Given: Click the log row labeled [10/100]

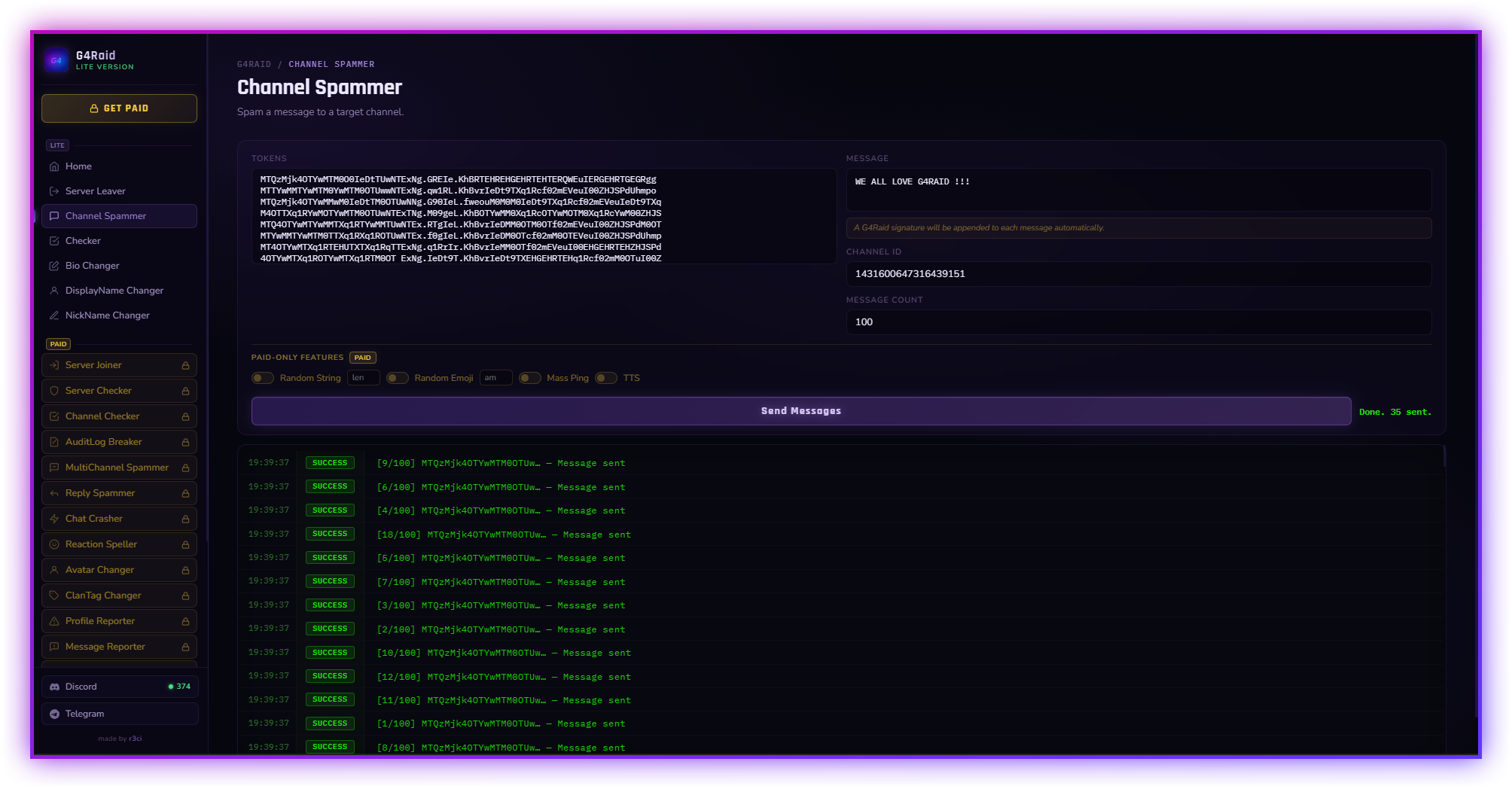Looking at the screenshot, I should click(x=841, y=653).
